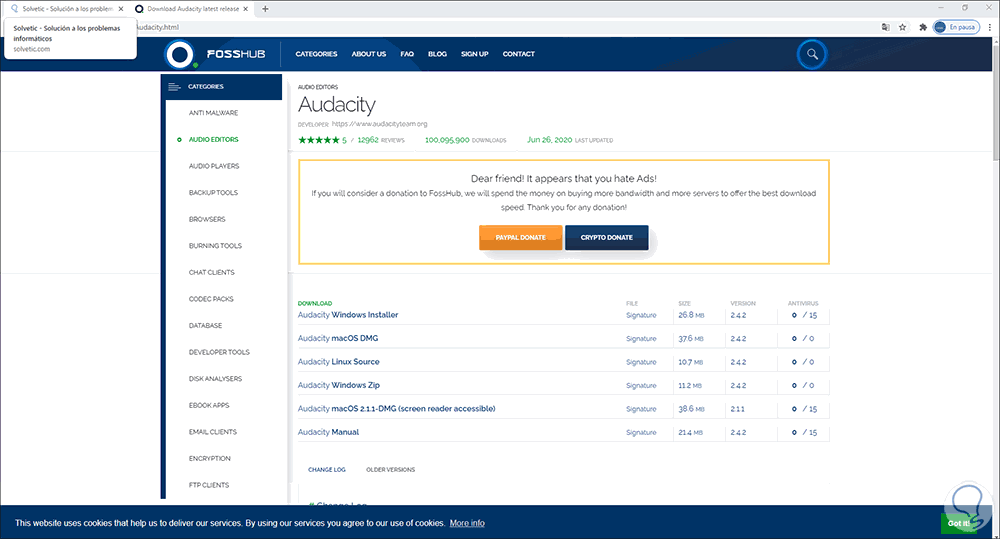Download Audacity Linux Source
Image resolution: width=1000 pixels, height=539 pixels.
point(339,362)
